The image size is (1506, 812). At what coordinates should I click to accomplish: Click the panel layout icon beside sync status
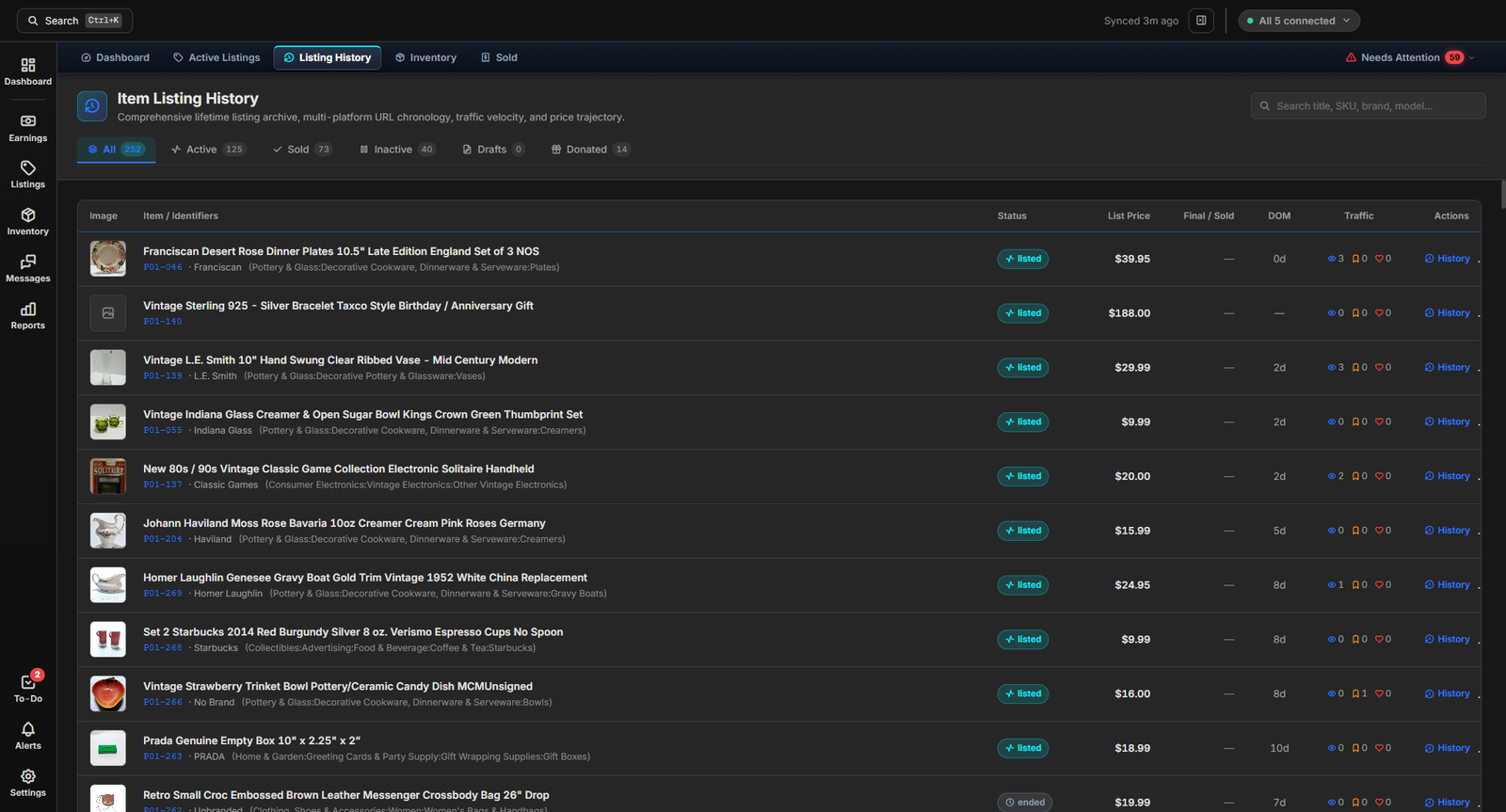[x=1201, y=21]
